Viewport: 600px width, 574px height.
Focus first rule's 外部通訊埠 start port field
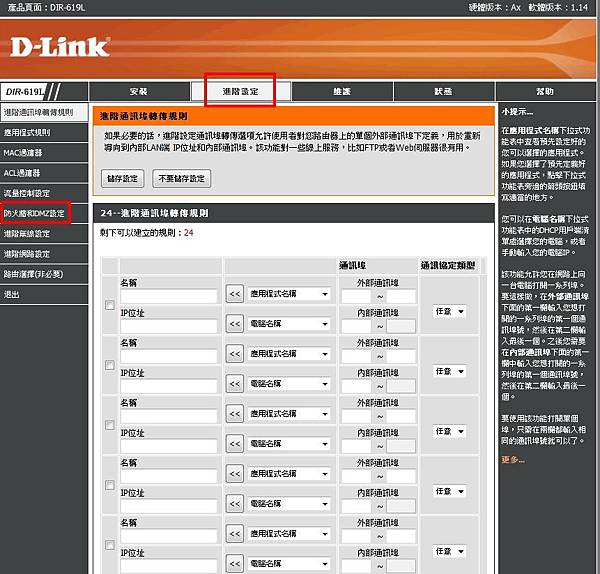[356, 297]
